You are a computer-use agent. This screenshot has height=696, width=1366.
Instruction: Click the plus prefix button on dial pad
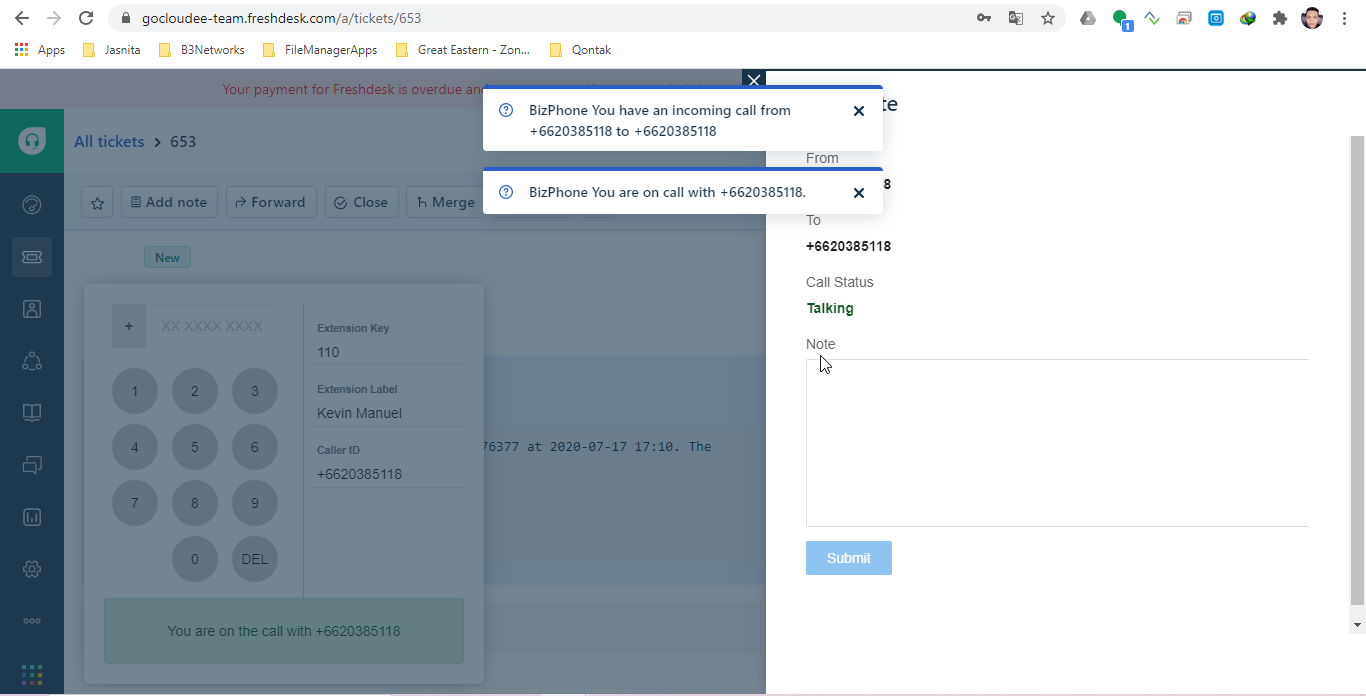129,326
